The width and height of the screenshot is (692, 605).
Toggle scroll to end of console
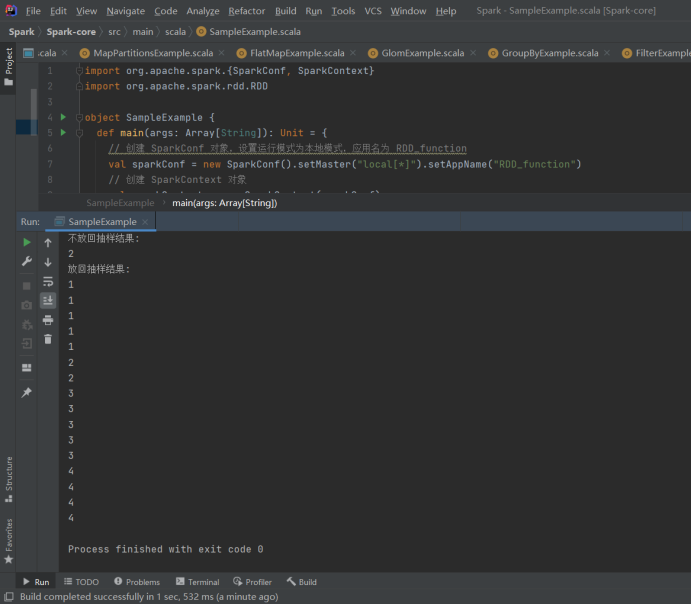(48, 301)
